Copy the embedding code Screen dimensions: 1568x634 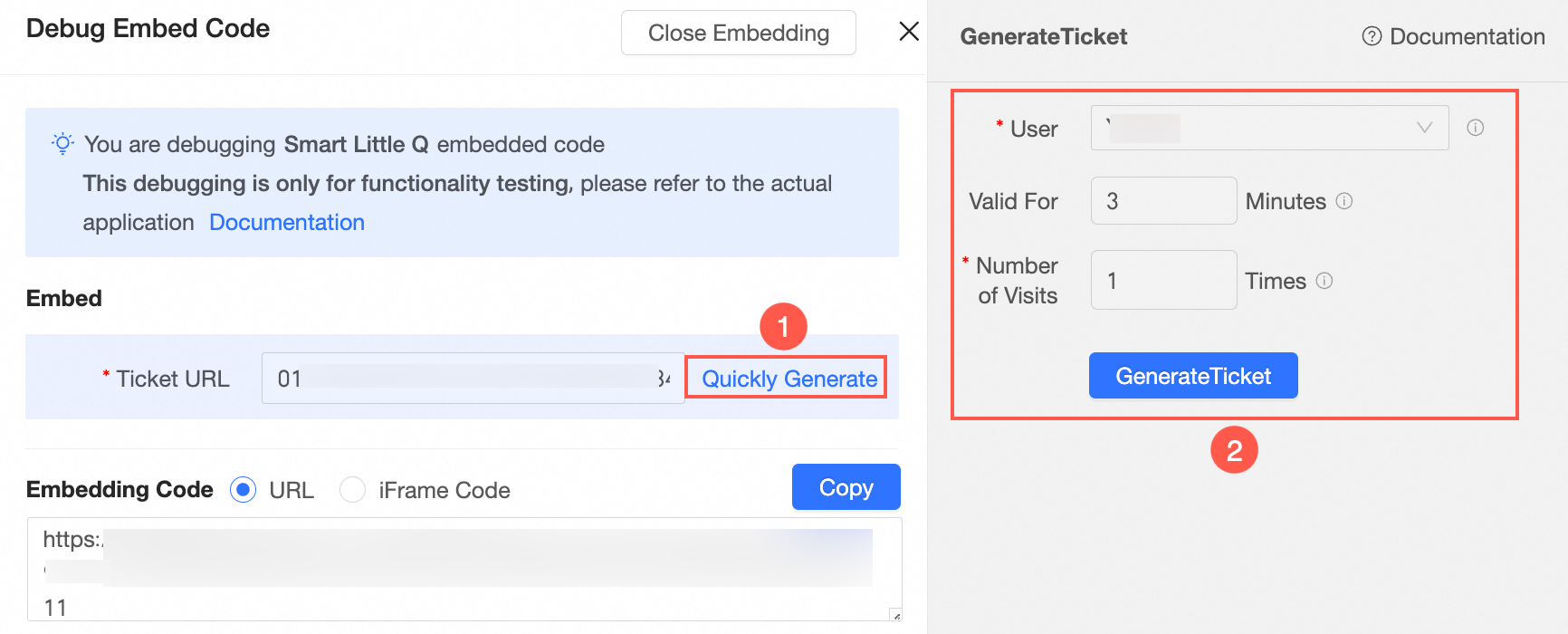point(846,487)
